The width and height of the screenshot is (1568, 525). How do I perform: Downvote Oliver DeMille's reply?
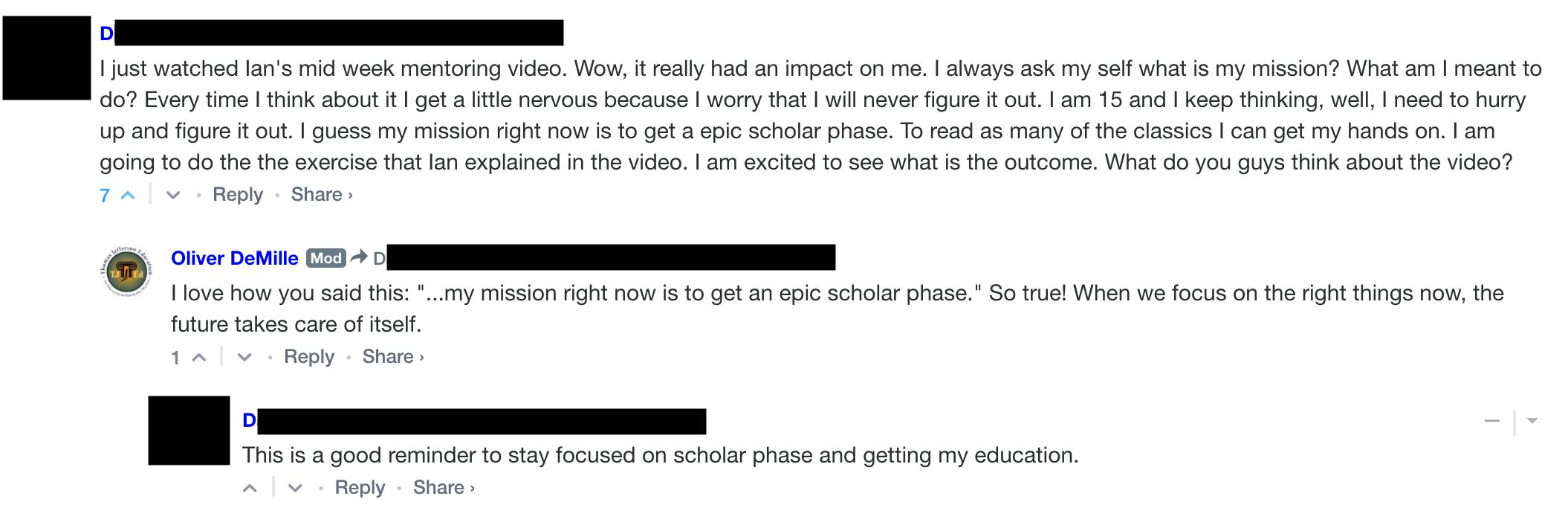point(244,358)
